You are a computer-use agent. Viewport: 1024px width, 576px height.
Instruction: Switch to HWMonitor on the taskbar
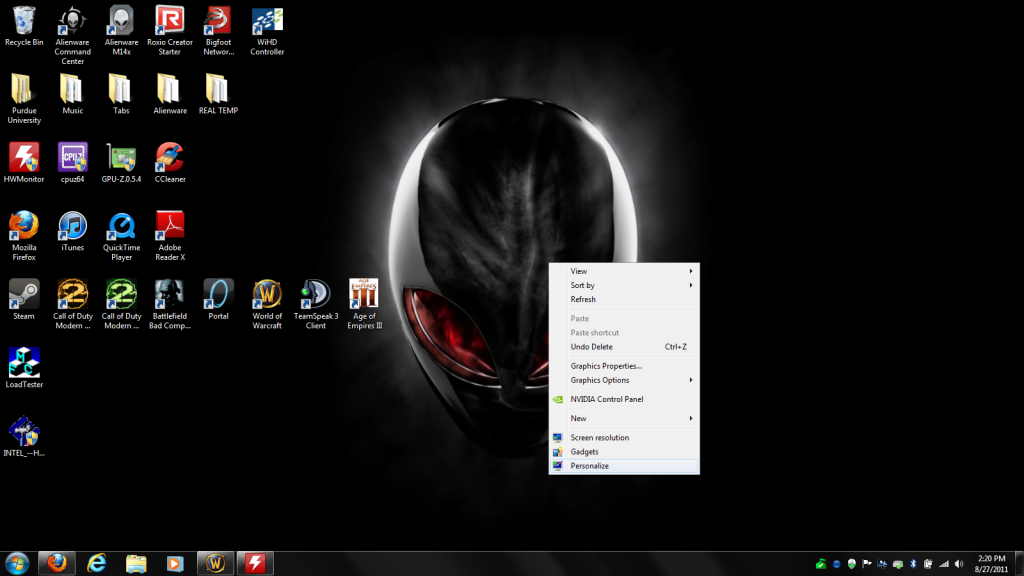(x=255, y=563)
